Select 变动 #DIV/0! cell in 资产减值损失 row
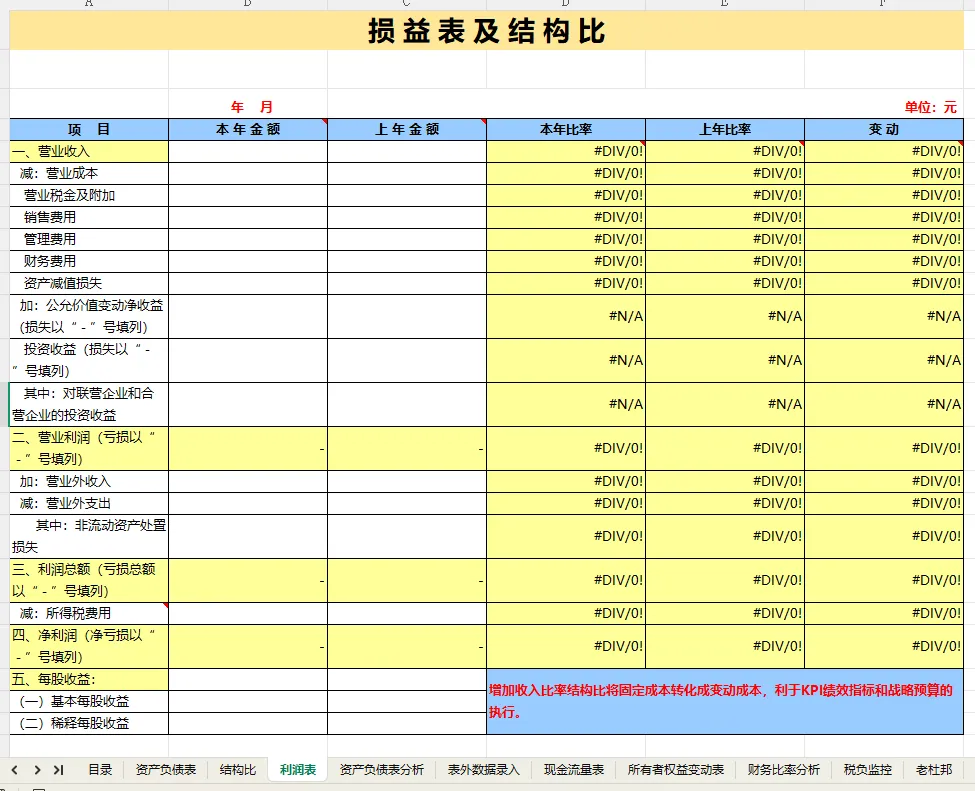 [884, 283]
